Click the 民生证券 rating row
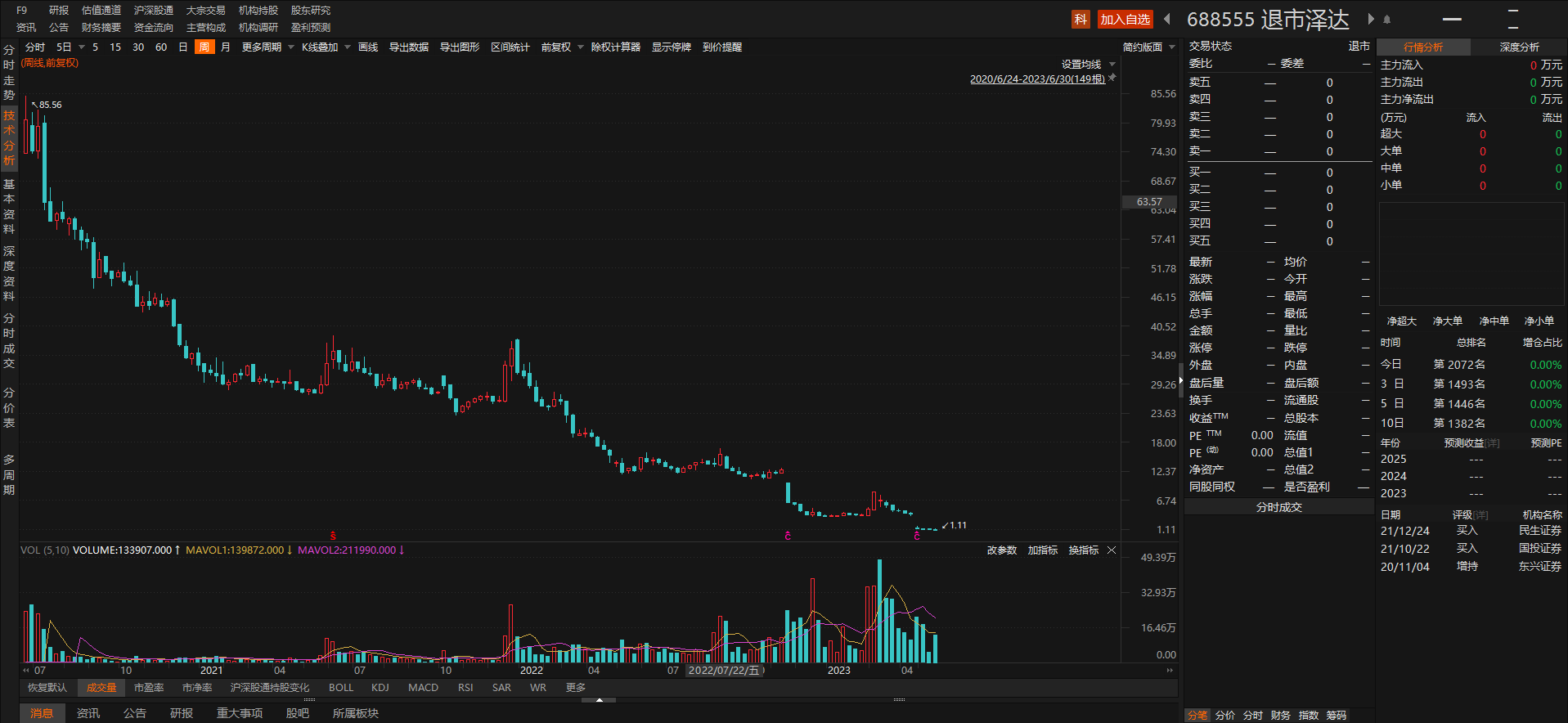The height and width of the screenshot is (723, 1568). pos(1471,531)
